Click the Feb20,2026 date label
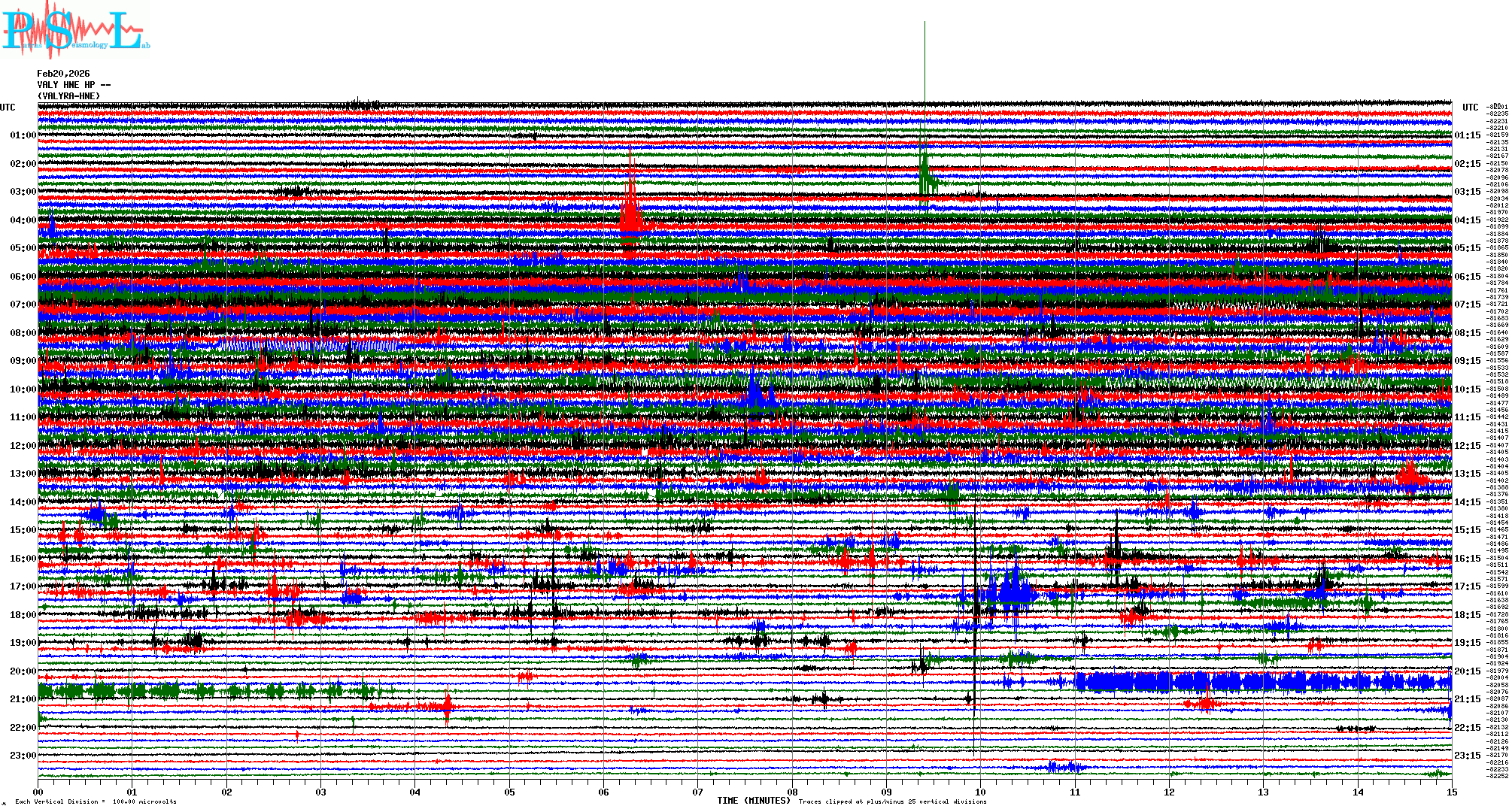 tap(63, 74)
